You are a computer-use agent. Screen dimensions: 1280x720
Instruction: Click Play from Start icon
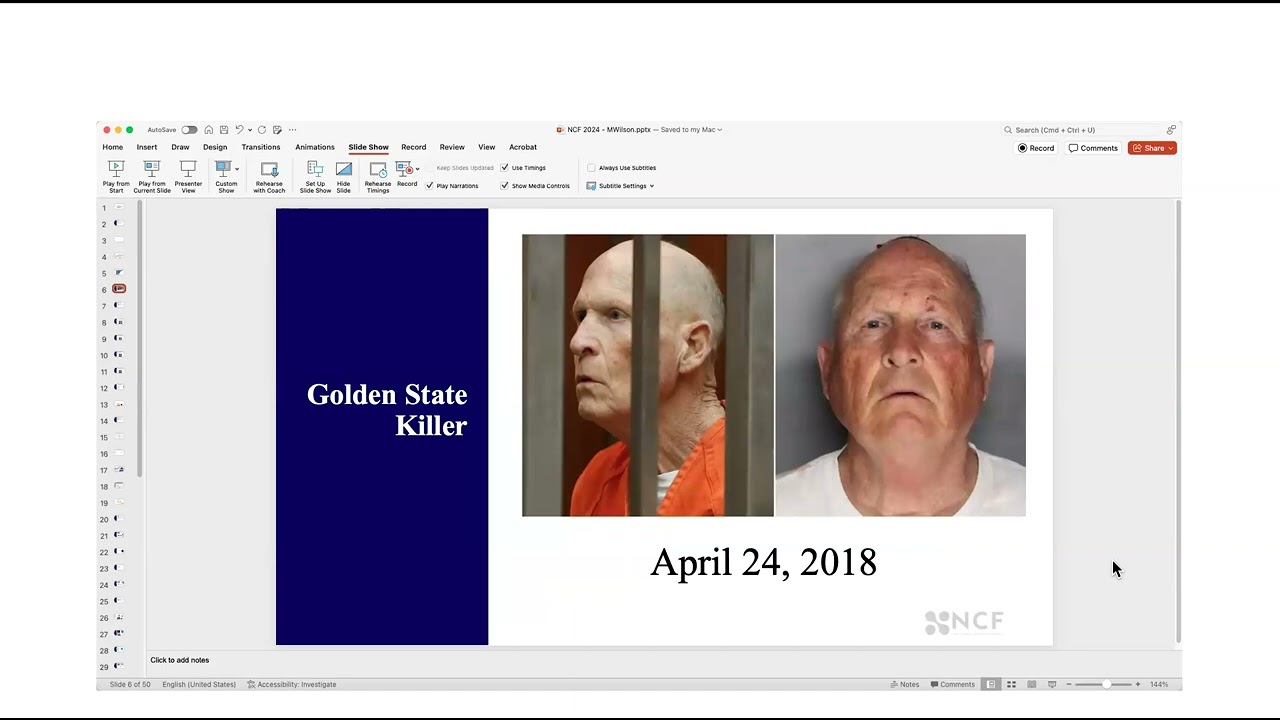(116, 169)
